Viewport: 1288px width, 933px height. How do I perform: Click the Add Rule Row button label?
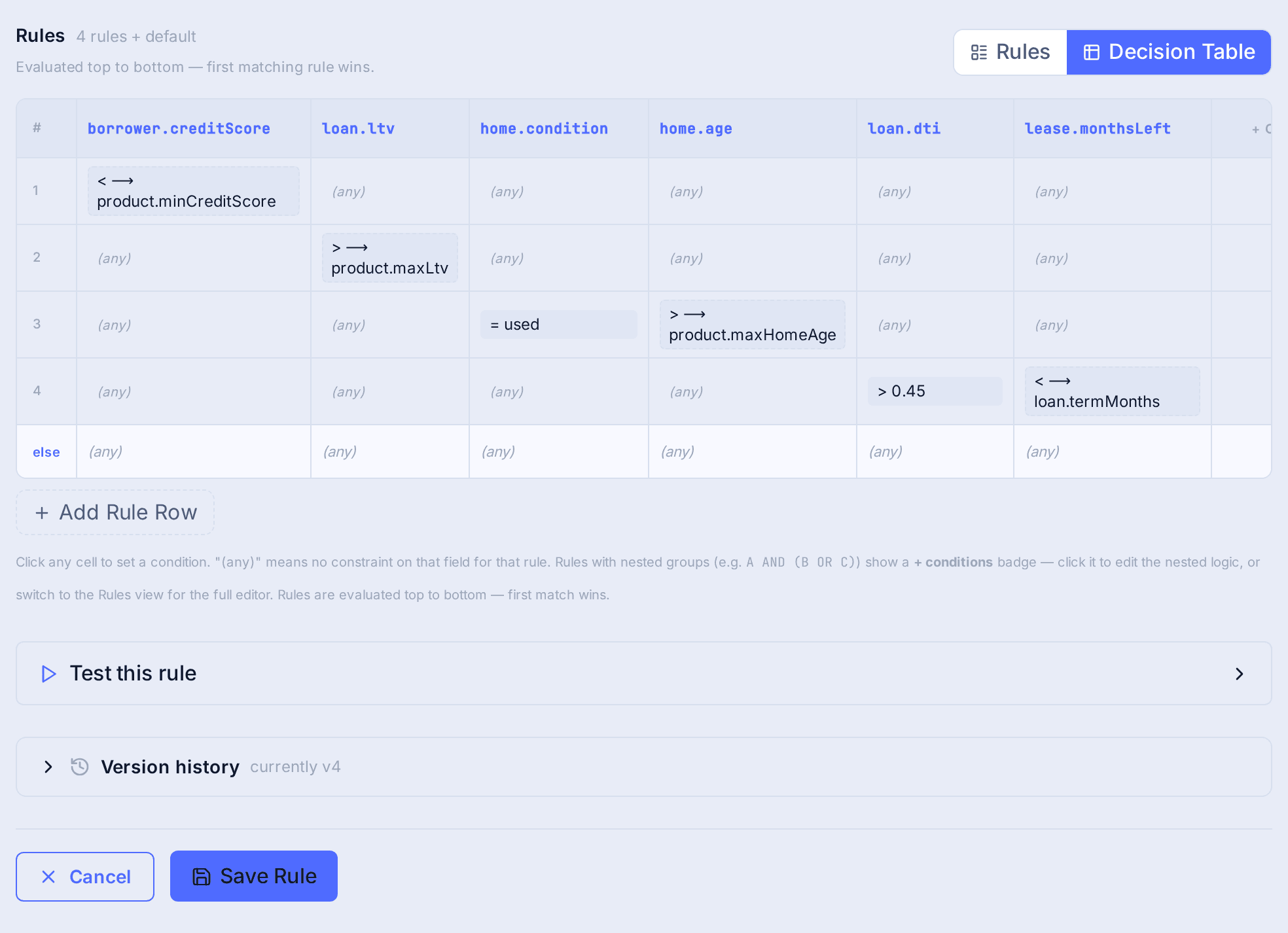(x=128, y=512)
